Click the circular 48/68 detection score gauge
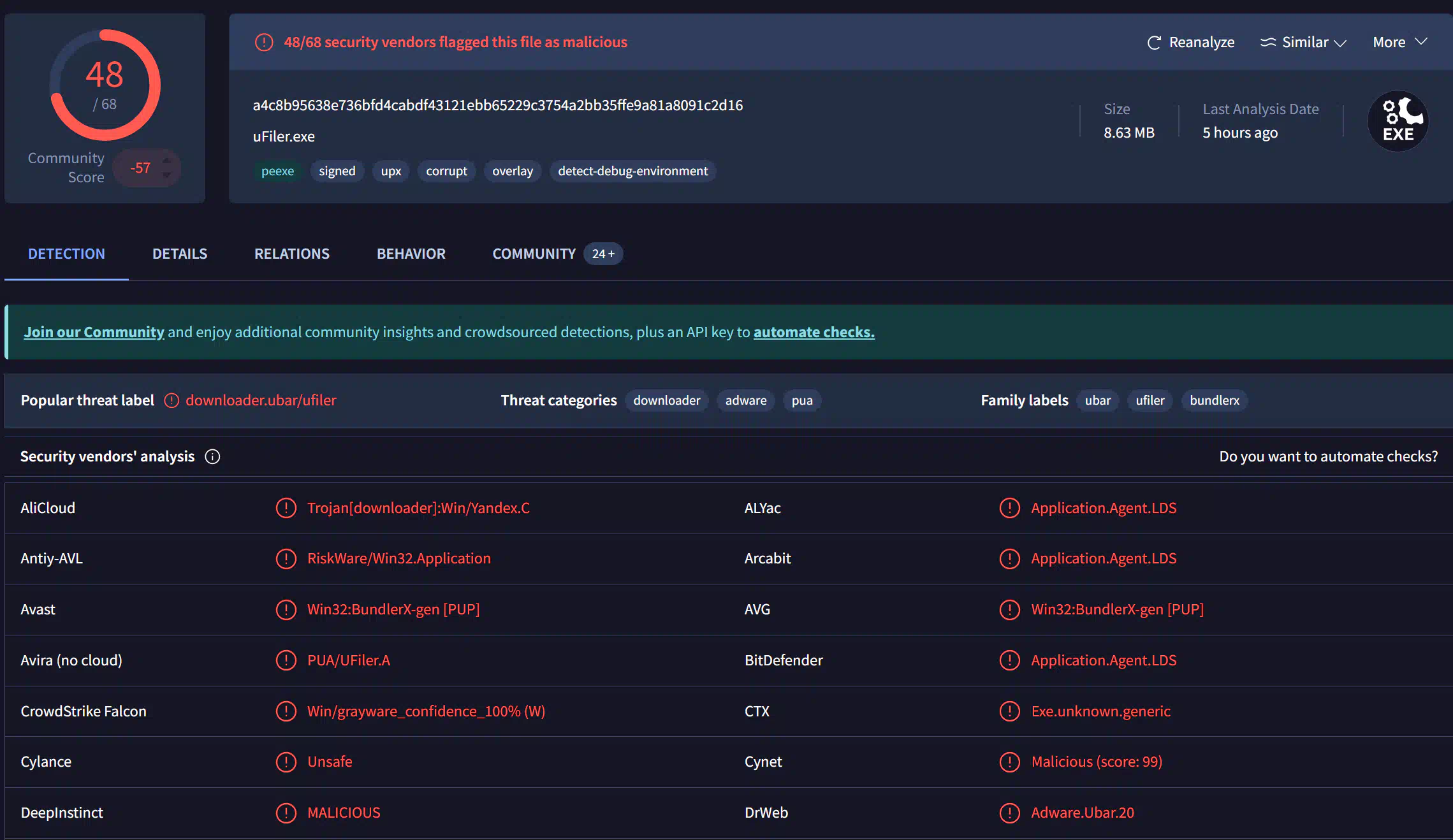The image size is (1453, 840). [x=105, y=85]
